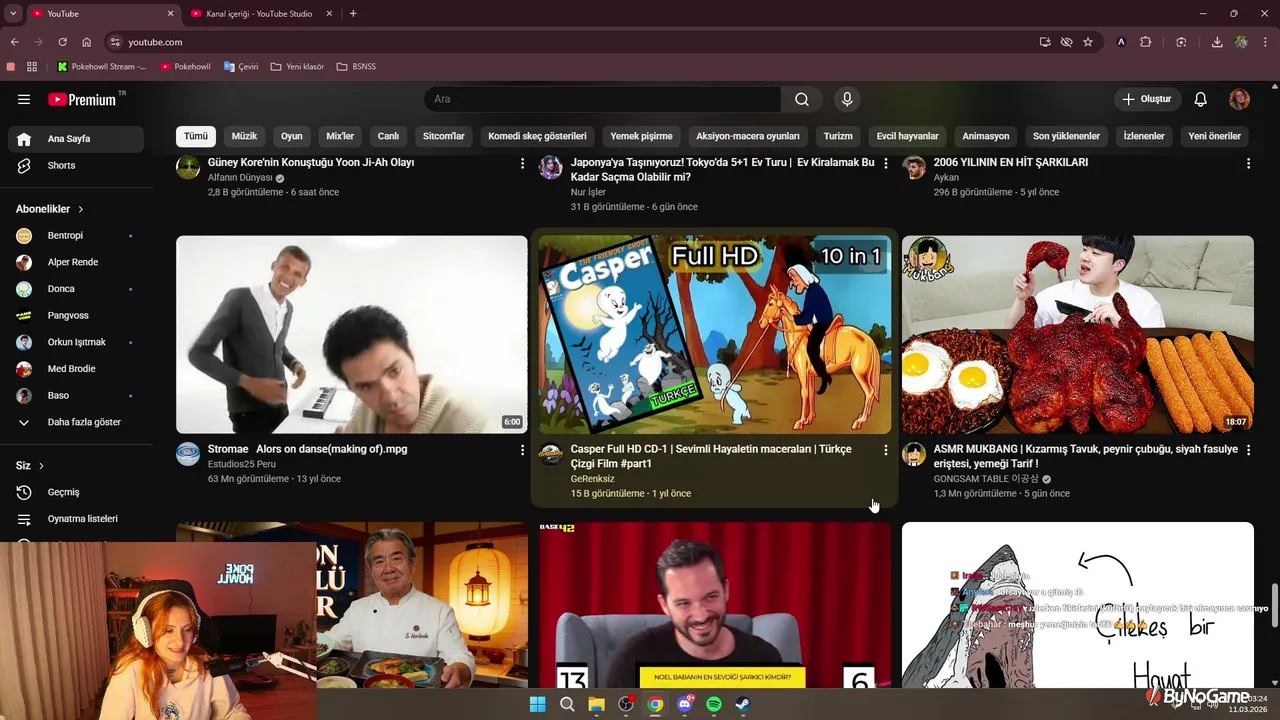
Task: Open File Explorer from taskbar
Action: (x=596, y=704)
